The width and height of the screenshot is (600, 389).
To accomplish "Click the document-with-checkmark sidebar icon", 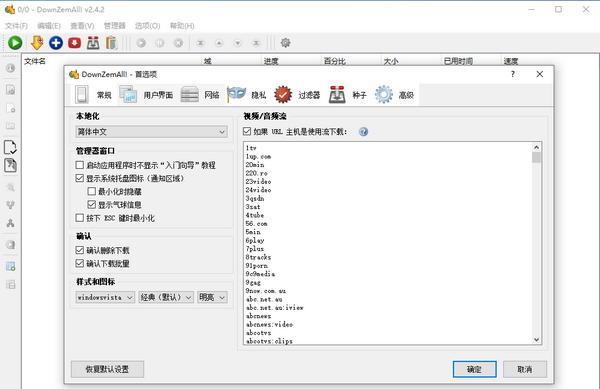I will [x=10, y=147].
